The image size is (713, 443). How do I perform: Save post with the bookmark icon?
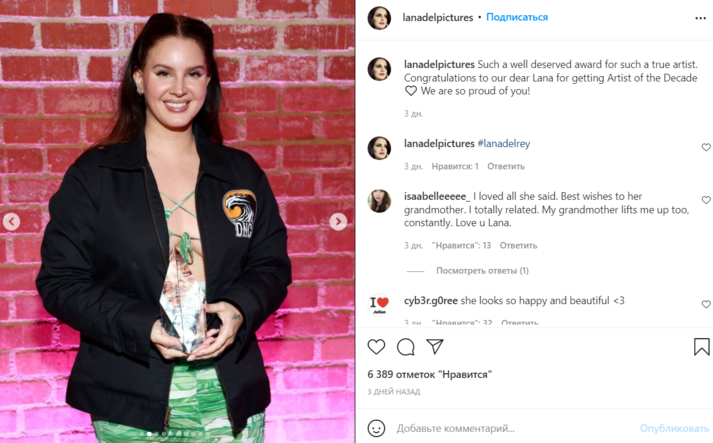(x=701, y=347)
